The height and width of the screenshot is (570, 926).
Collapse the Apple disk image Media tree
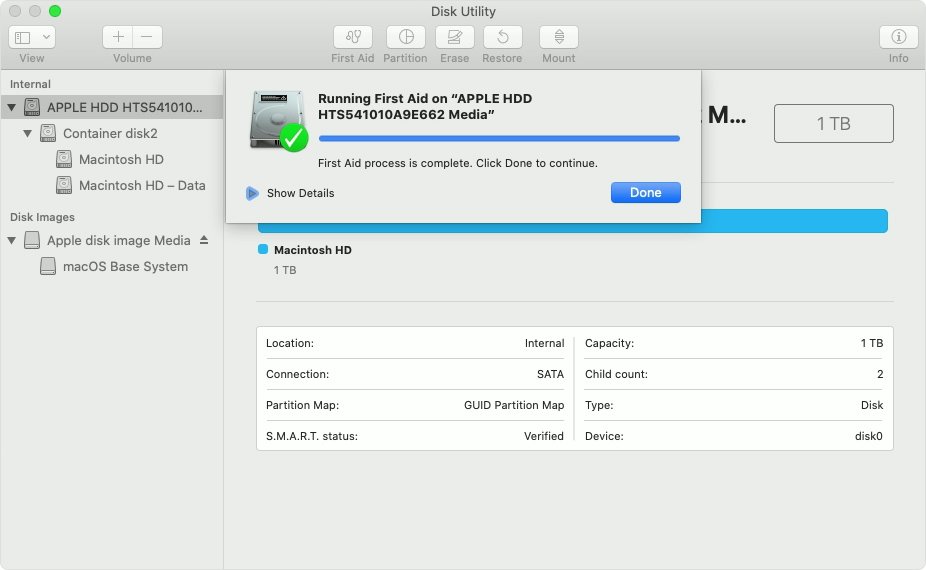tap(11, 240)
